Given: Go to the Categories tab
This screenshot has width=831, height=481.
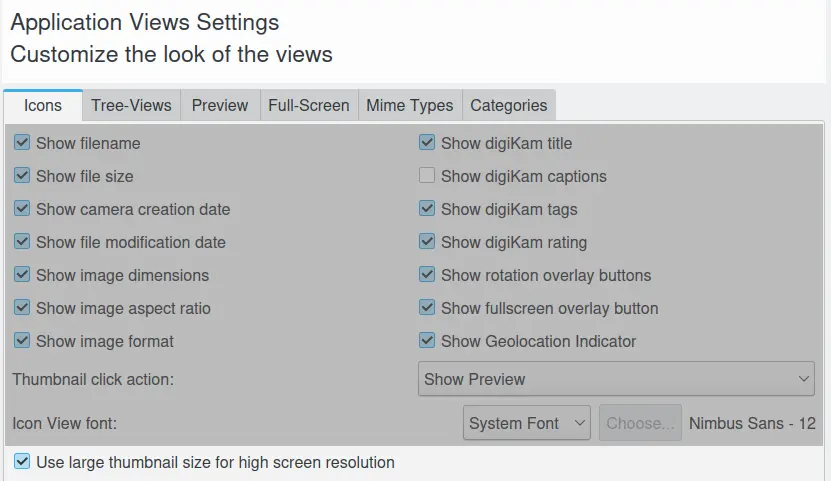Looking at the screenshot, I should (x=508, y=105).
